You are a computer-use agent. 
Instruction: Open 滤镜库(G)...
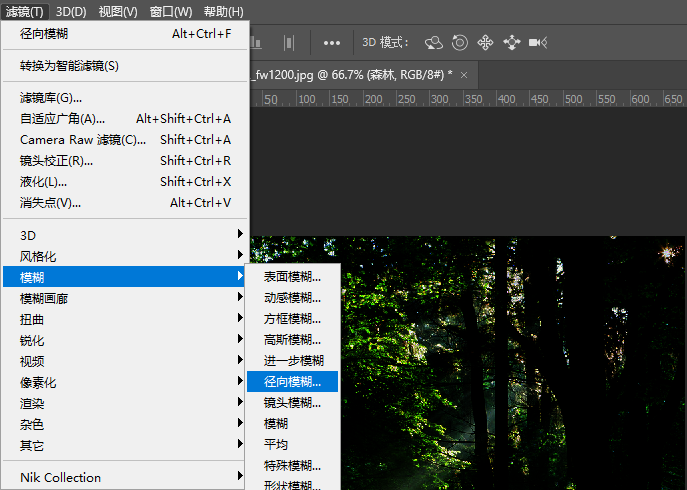click(x=125, y=98)
